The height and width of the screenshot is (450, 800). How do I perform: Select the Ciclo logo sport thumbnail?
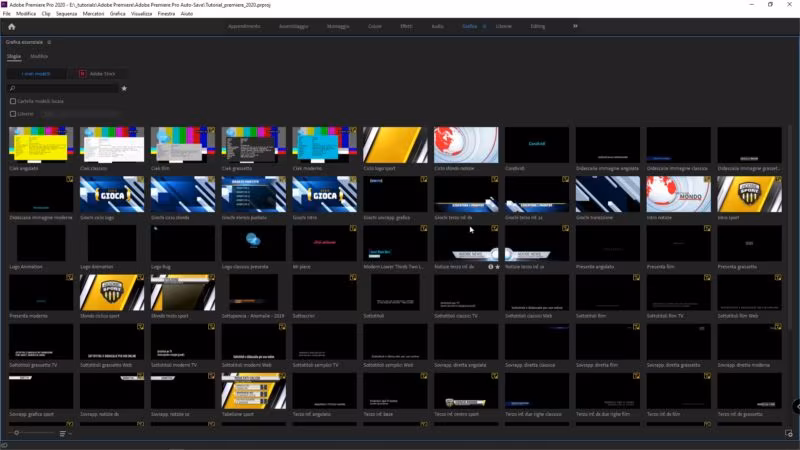point(395,145)
